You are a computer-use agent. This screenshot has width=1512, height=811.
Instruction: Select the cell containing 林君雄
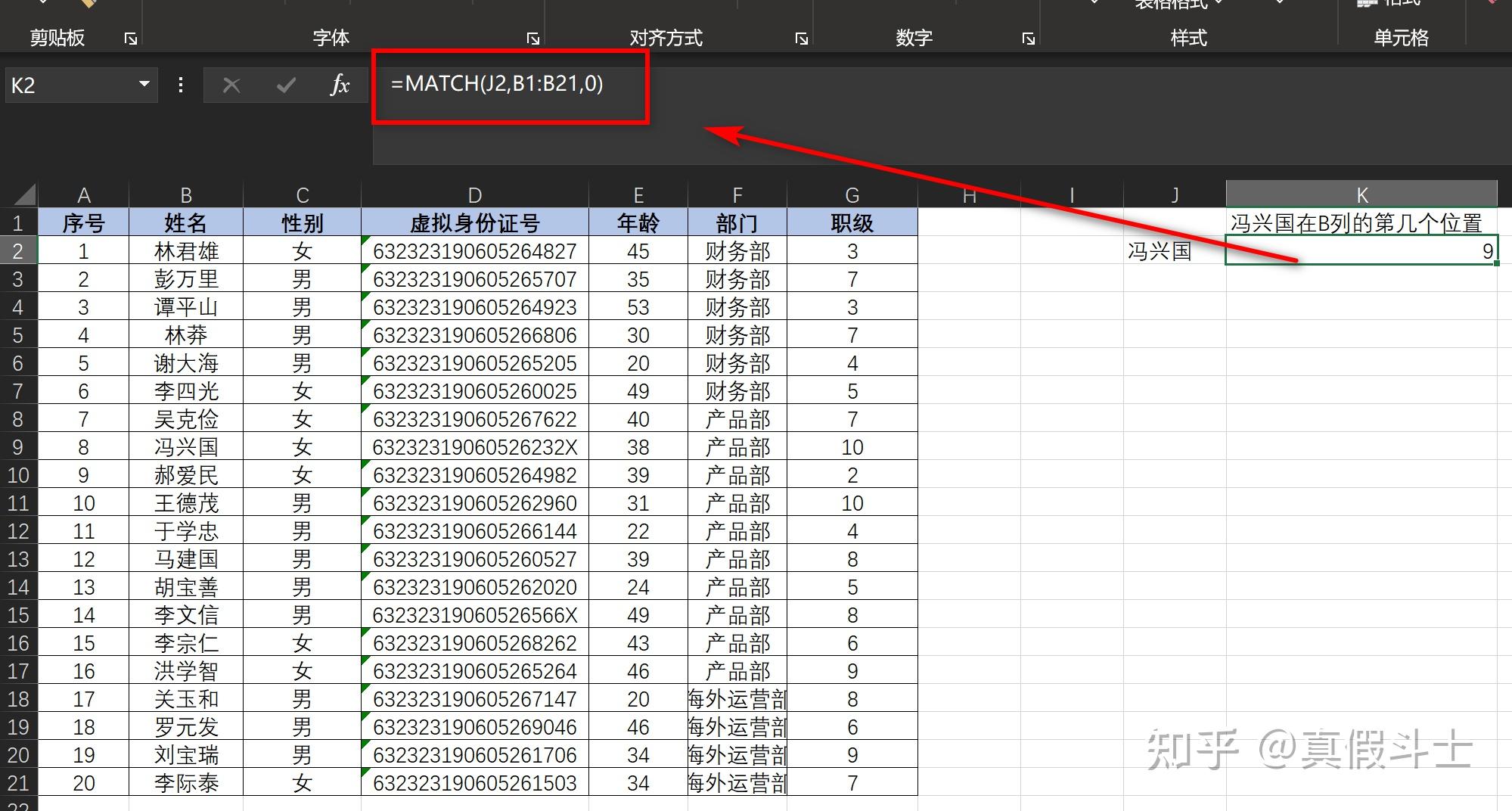[186, 251]
